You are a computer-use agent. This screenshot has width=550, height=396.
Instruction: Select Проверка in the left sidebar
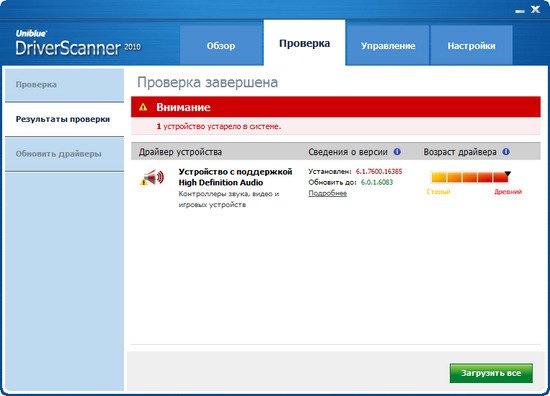coord(65,85)
